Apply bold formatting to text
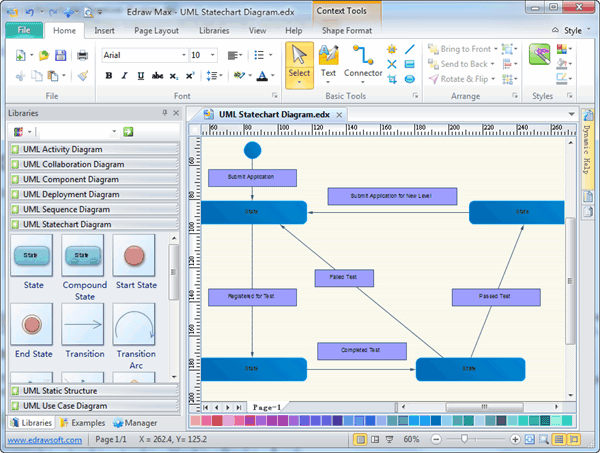The width and height of the screenshot is (600, 453). point(109,75)
